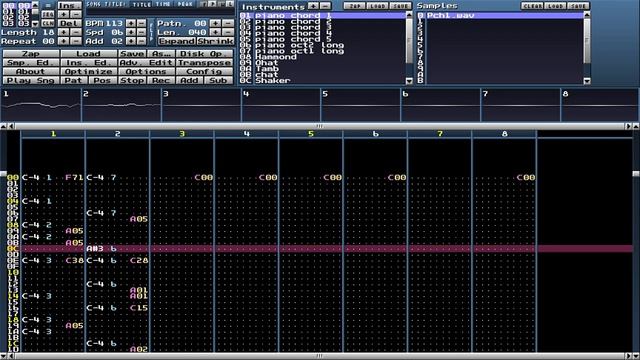Click the channel 1 oscilloscope
The image size is (640, 360).
click(41, 105)
